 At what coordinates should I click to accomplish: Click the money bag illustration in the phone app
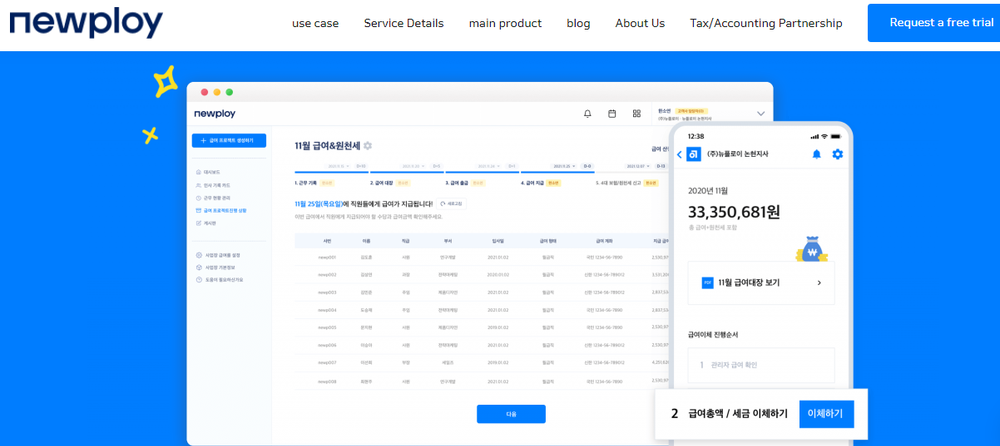point(810,250)
